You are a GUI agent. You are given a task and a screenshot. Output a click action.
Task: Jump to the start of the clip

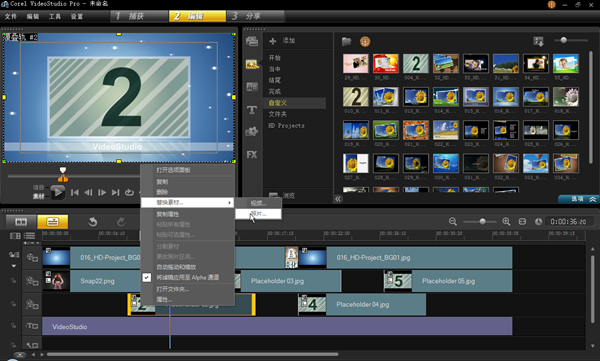tap(75, 192)
